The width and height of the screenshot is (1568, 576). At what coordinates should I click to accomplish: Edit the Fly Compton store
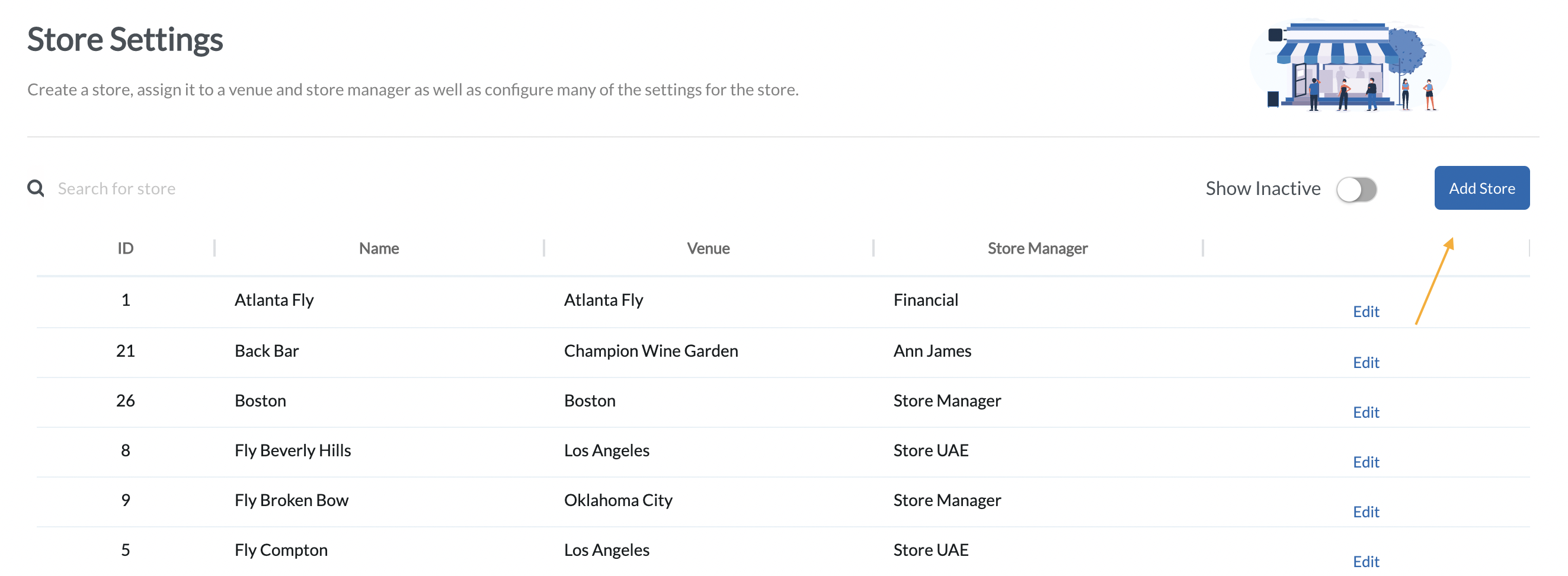pyautogui.click(x=1365, y=561)
